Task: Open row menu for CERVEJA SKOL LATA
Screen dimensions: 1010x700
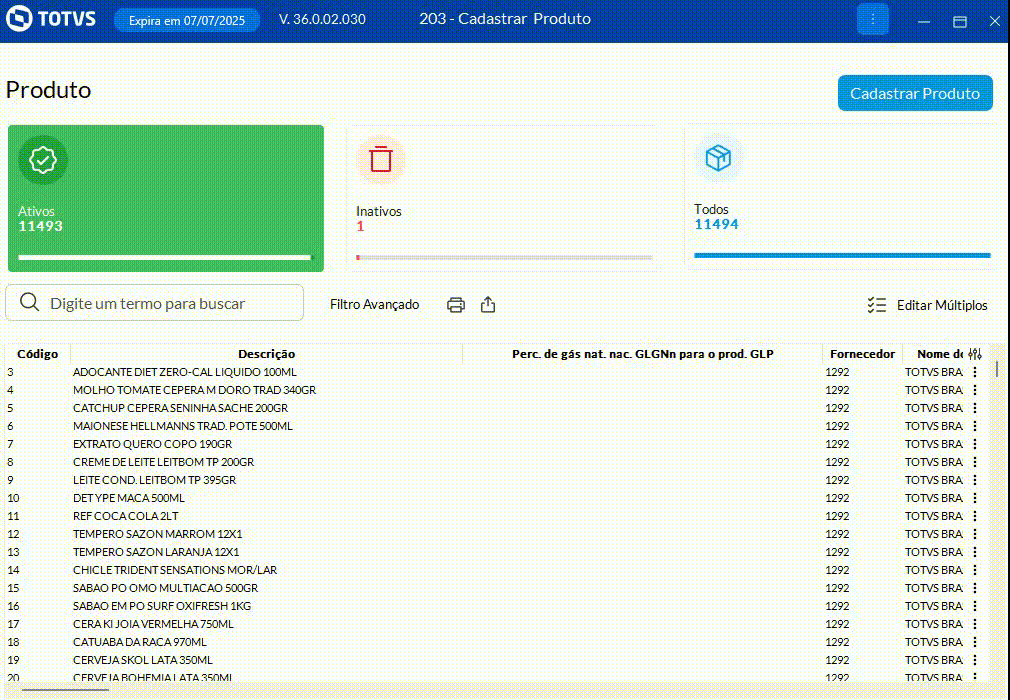Action: click(x=975, y=660)
